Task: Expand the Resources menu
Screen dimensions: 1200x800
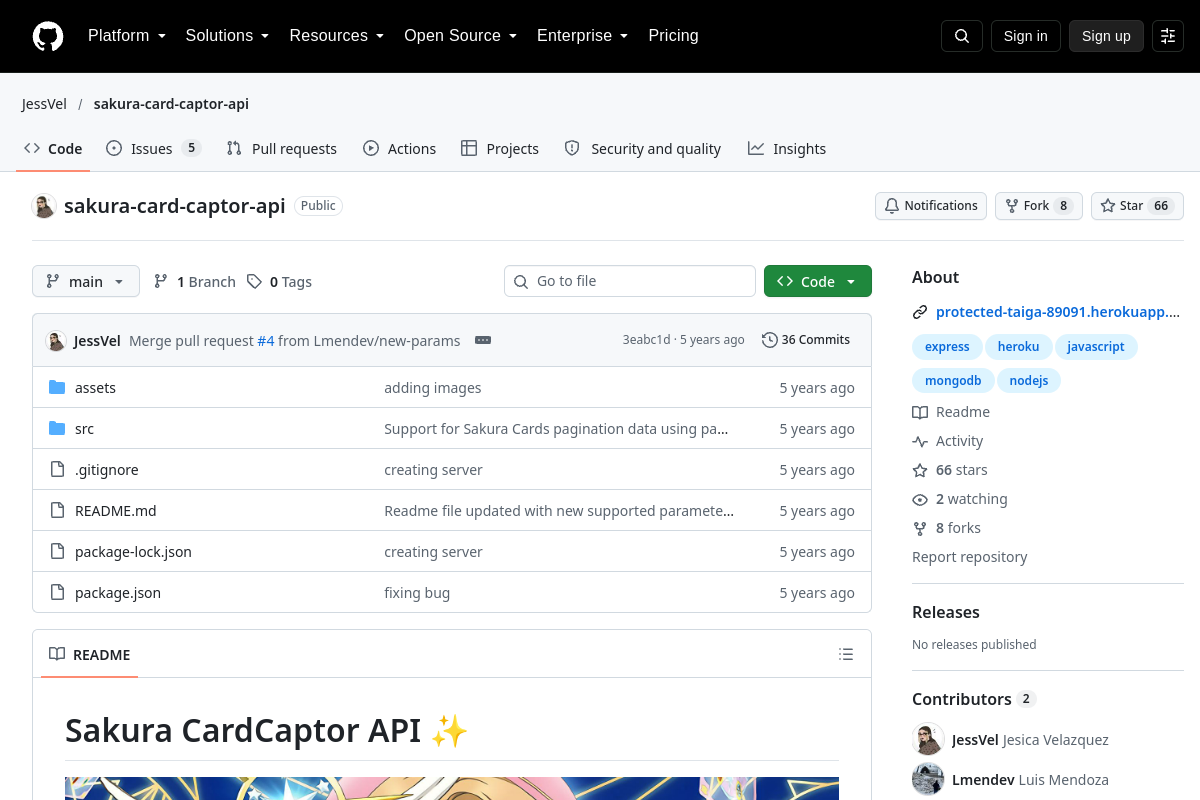Action: pos(337,36)
